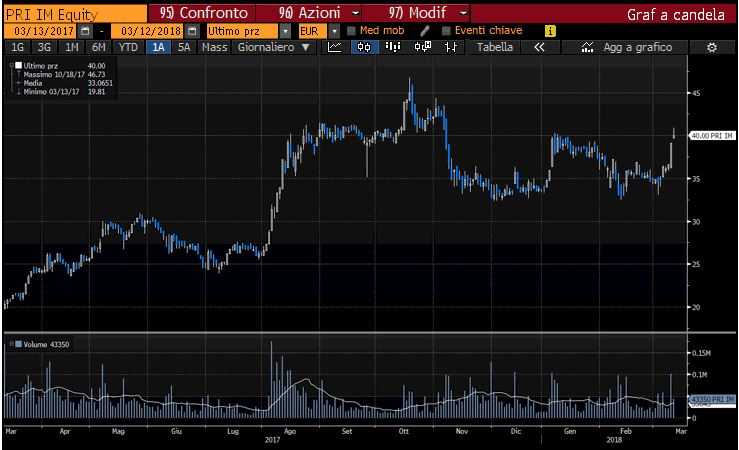This screenshot has width=739, height=450.
Task: Select the 1M time range tab
Action: pos(72,47)
